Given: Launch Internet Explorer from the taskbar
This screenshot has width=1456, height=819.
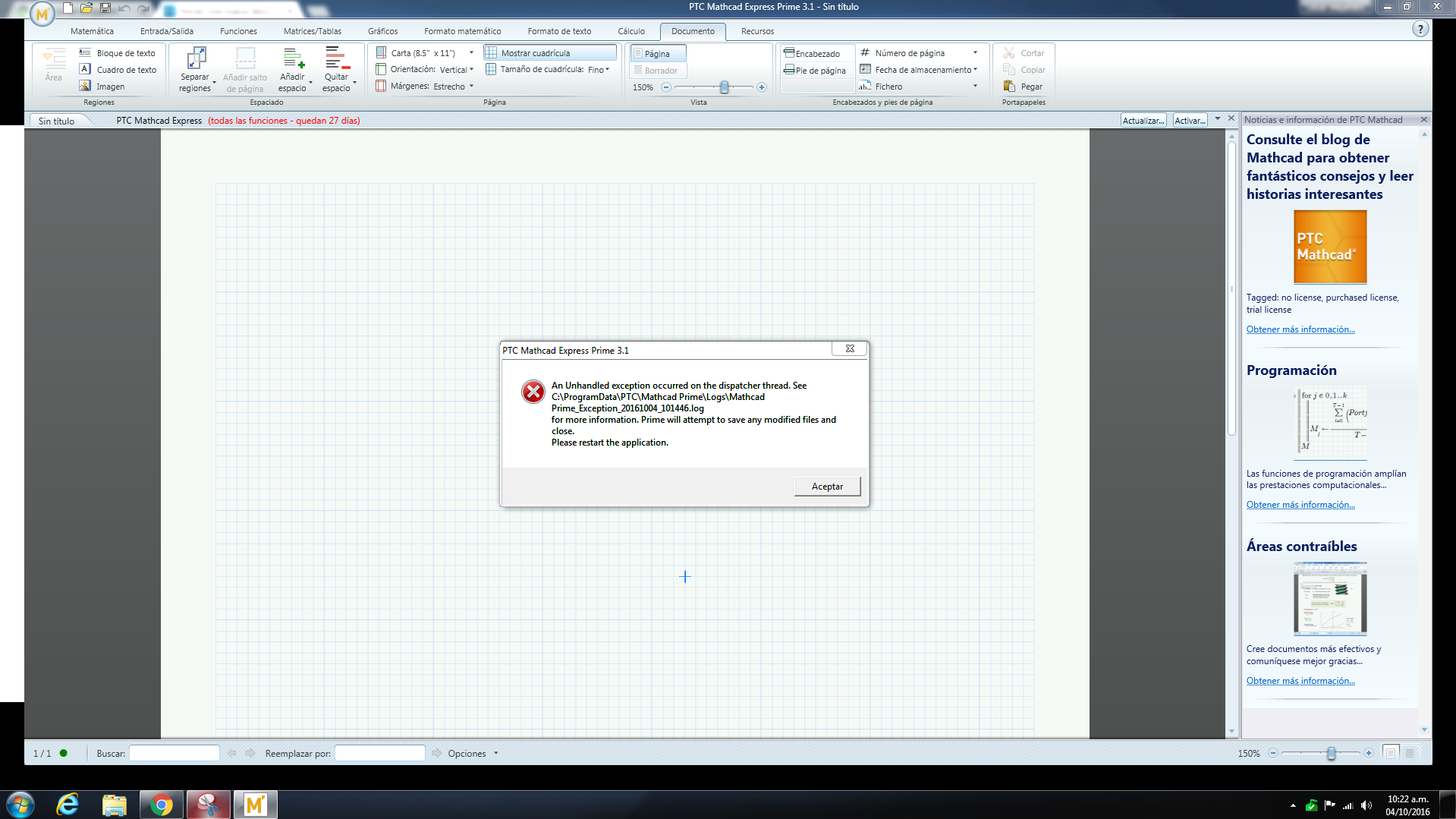Looking at the screenshot, I should pyautogui.click(x=68, y=804).
